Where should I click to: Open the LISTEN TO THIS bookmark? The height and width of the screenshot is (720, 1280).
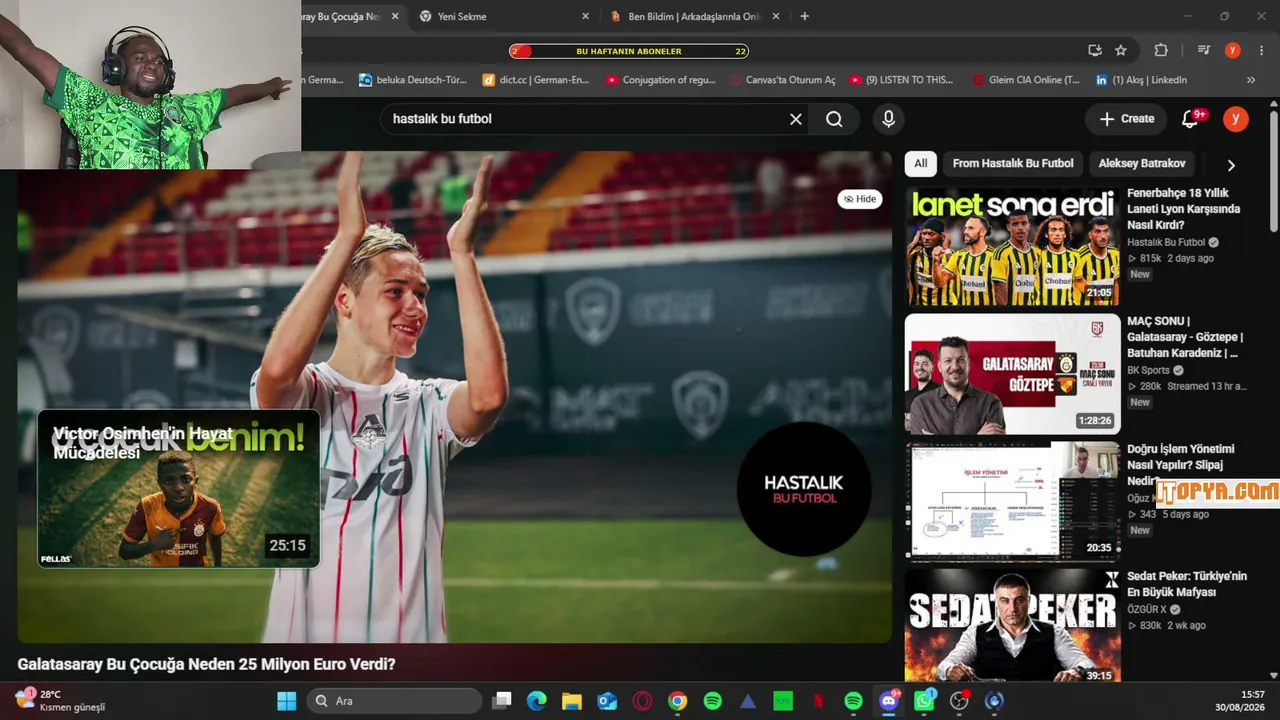tap(901, 80)
